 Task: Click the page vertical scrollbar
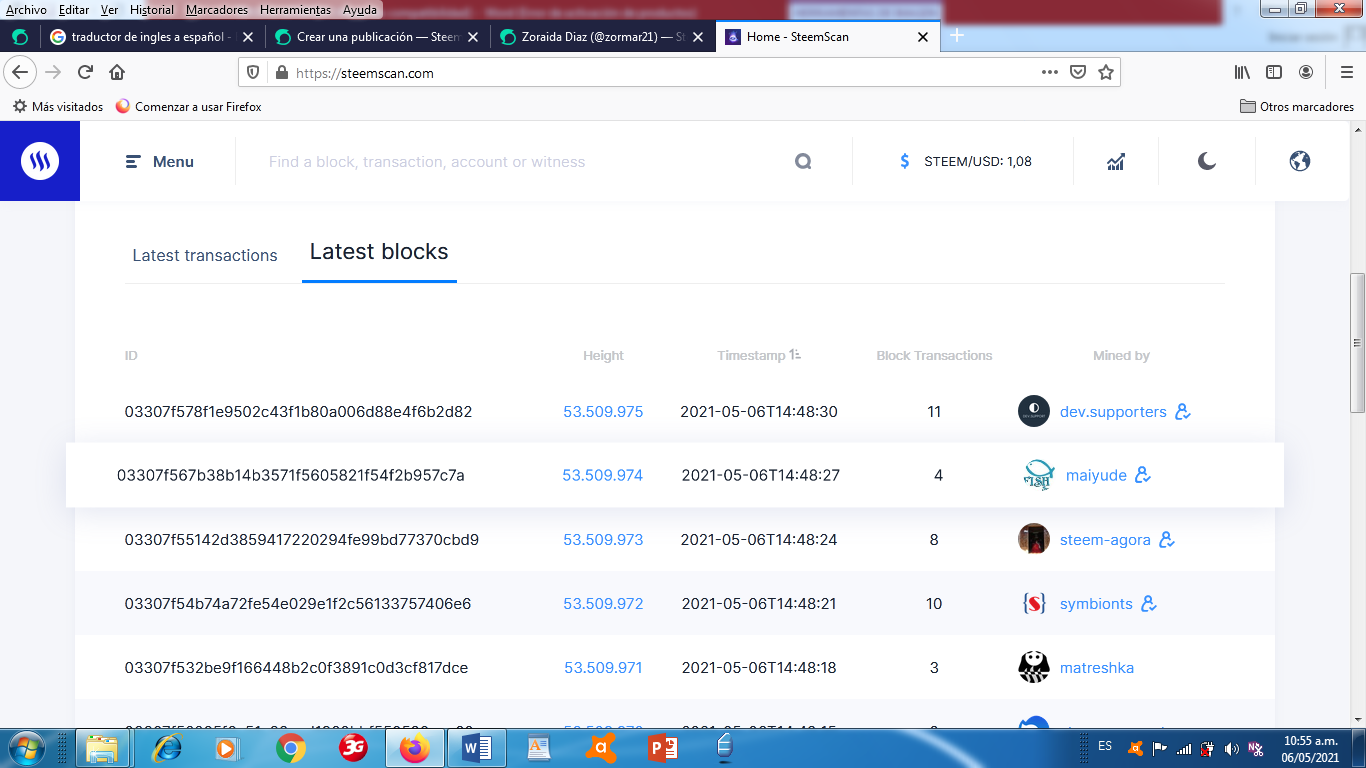[x=1357, y=343]
